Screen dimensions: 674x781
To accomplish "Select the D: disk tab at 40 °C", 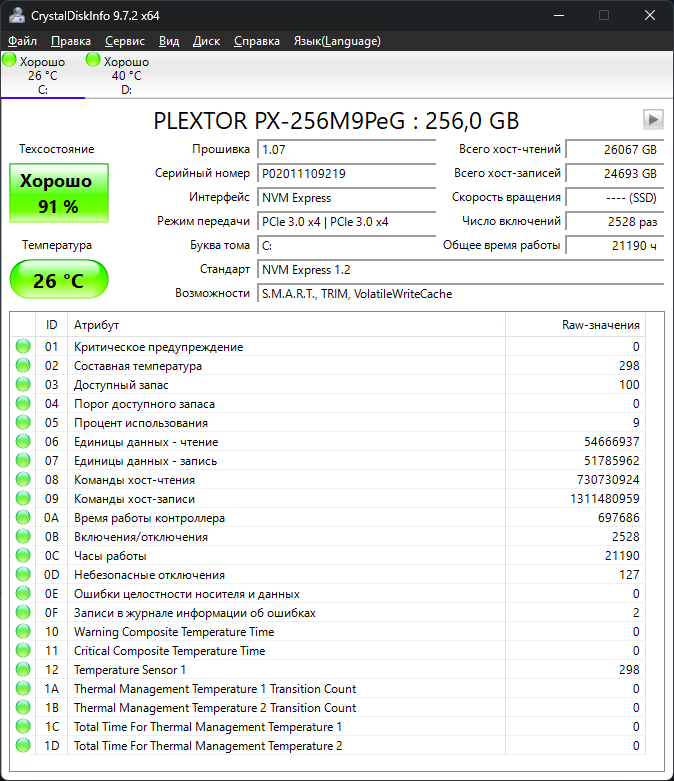I will click(x=127, y=75).
